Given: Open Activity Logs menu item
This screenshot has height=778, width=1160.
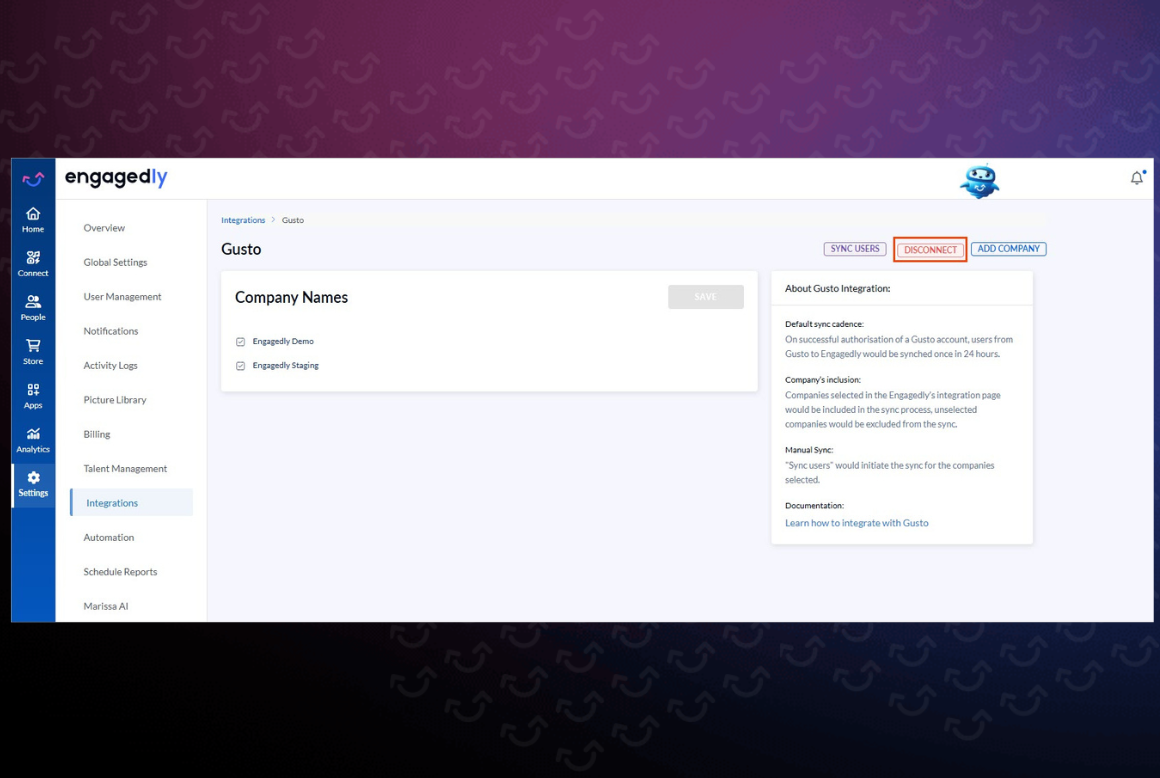Looking at the screenshot, I should [110, 365].
